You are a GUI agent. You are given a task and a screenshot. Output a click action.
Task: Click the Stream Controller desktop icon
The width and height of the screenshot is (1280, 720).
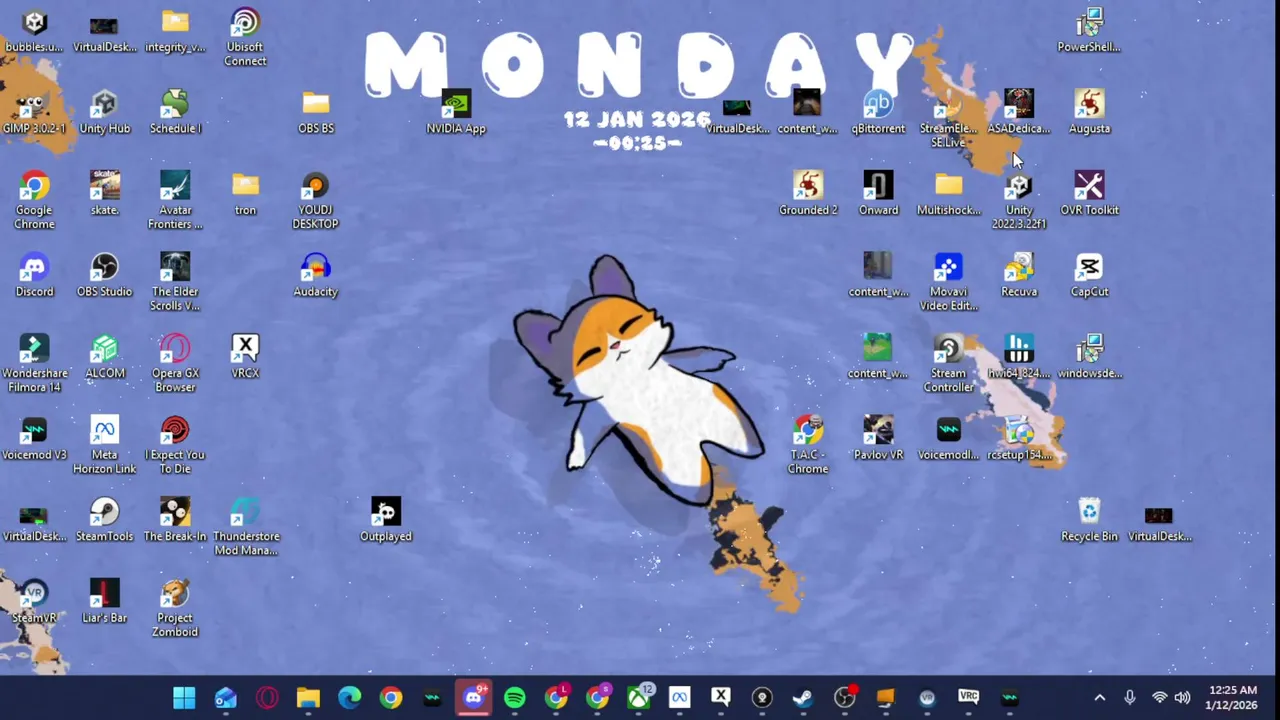coord(948,364)
